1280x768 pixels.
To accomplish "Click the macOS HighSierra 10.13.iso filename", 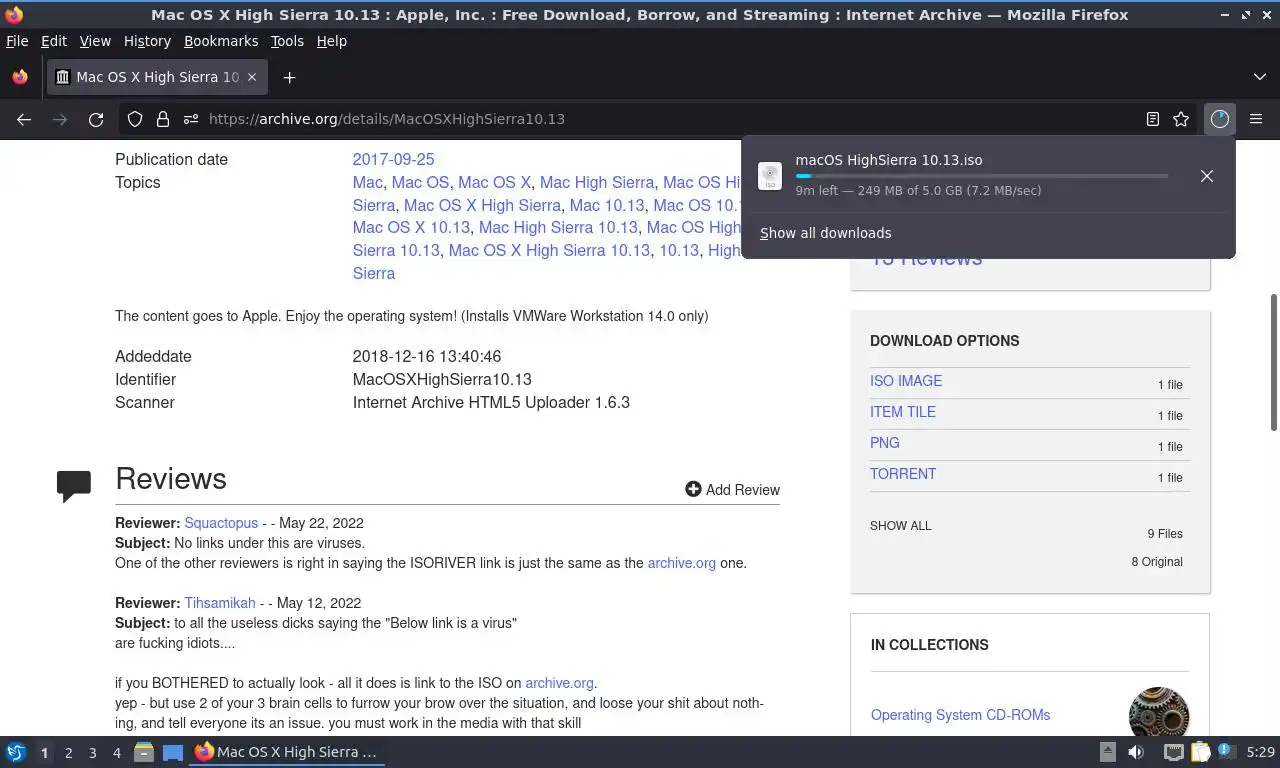I will pyautogui.click(x=889, y=160).
